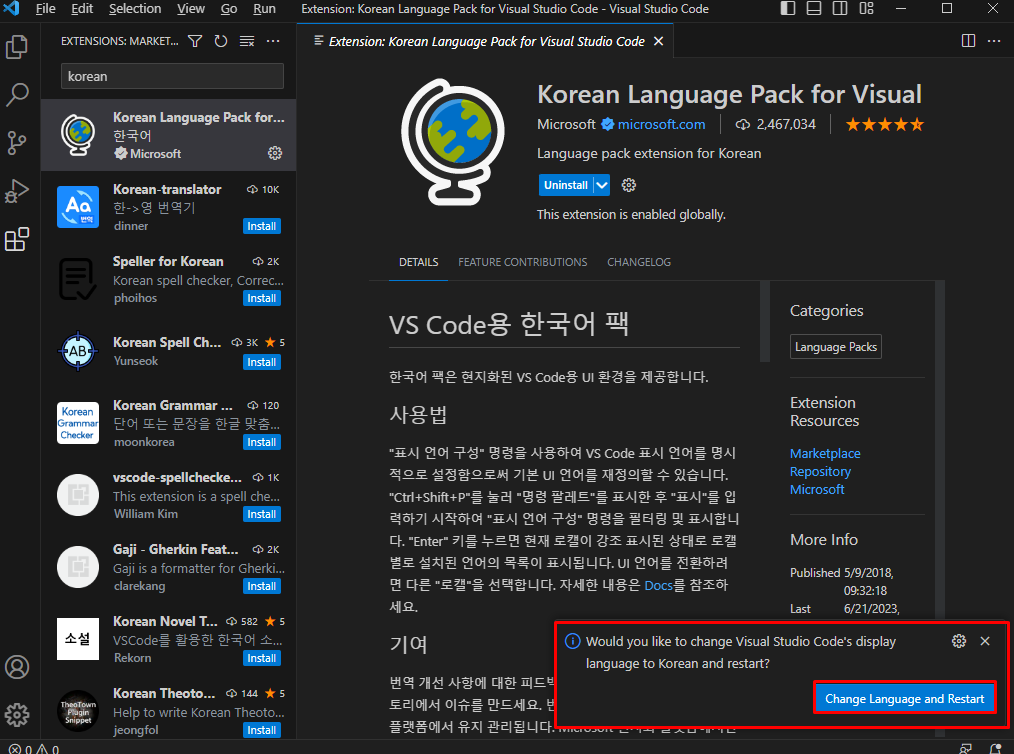The image size is (1014, 754).
Task: Open the microsoft.com publisher link
Action: (661, 124)
